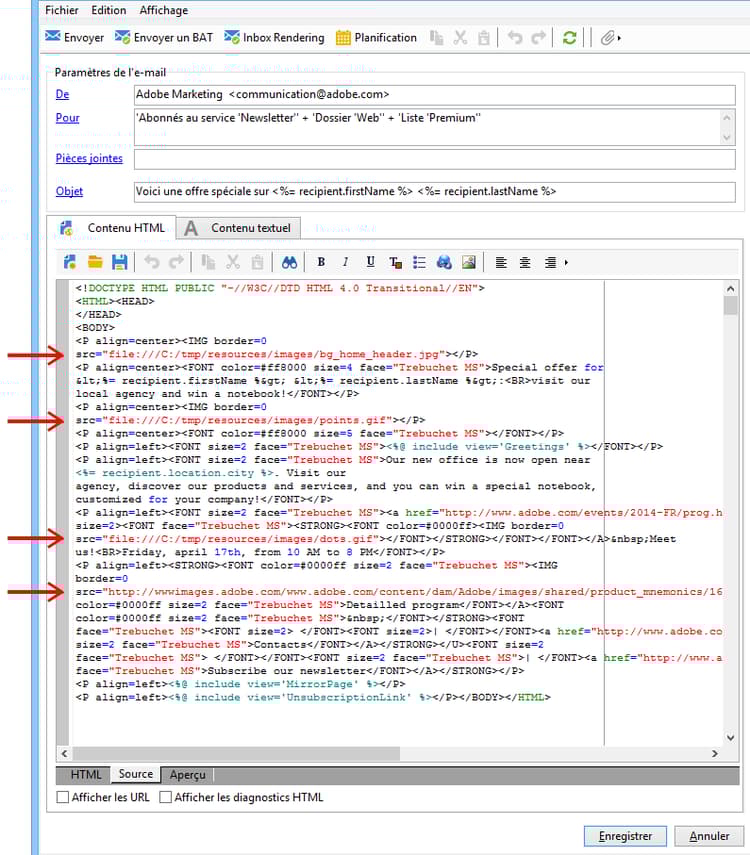The height and width of the screenshot is (855, 750).
Task: Expand the attachment dropdown arrow
Action: pyautogui.click(x=619, y=38)
